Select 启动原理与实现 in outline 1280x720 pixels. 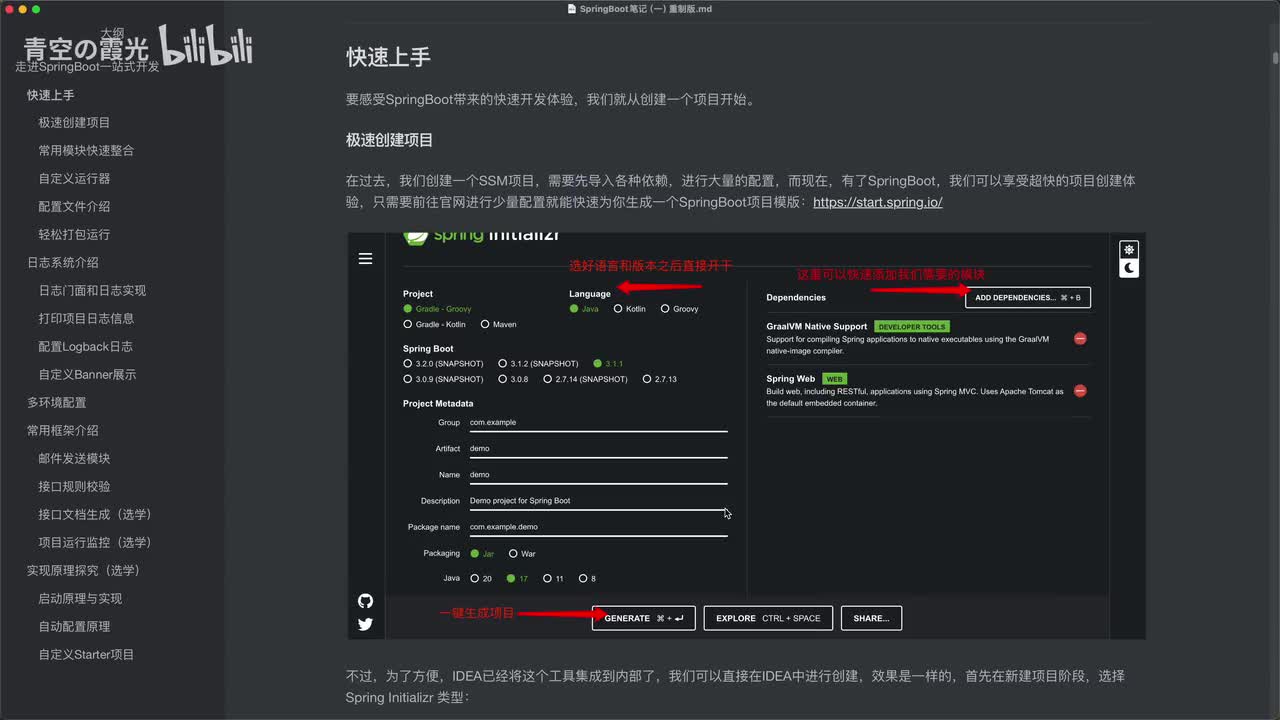pos(80,599)
